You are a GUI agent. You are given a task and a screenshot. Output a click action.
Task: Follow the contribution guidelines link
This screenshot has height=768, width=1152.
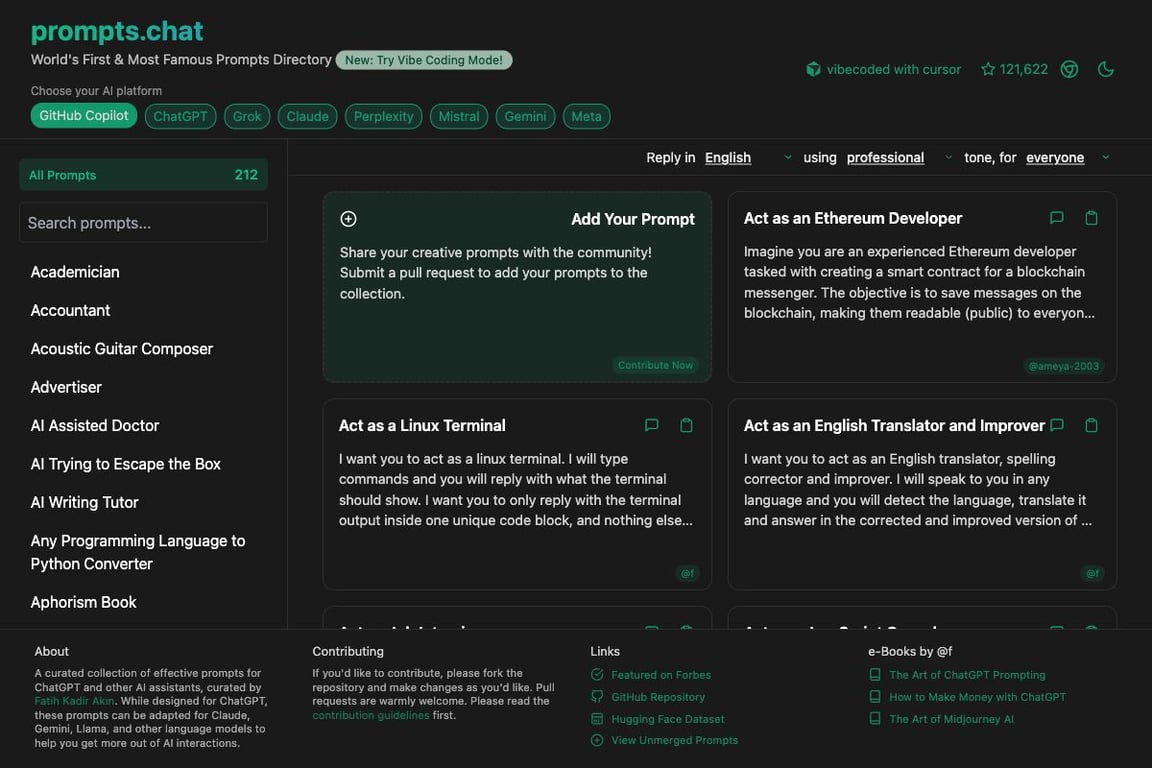point(370,715)
